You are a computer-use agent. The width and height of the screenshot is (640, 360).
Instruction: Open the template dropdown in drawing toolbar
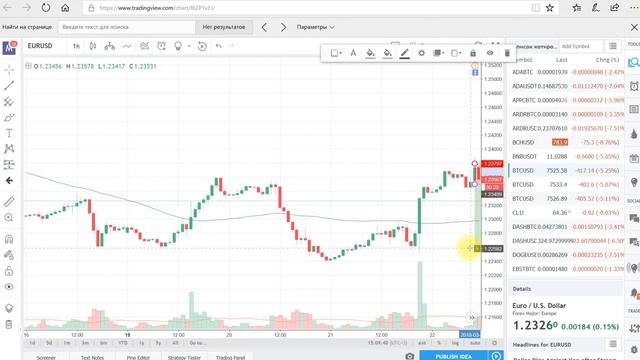tap(336, 53)
